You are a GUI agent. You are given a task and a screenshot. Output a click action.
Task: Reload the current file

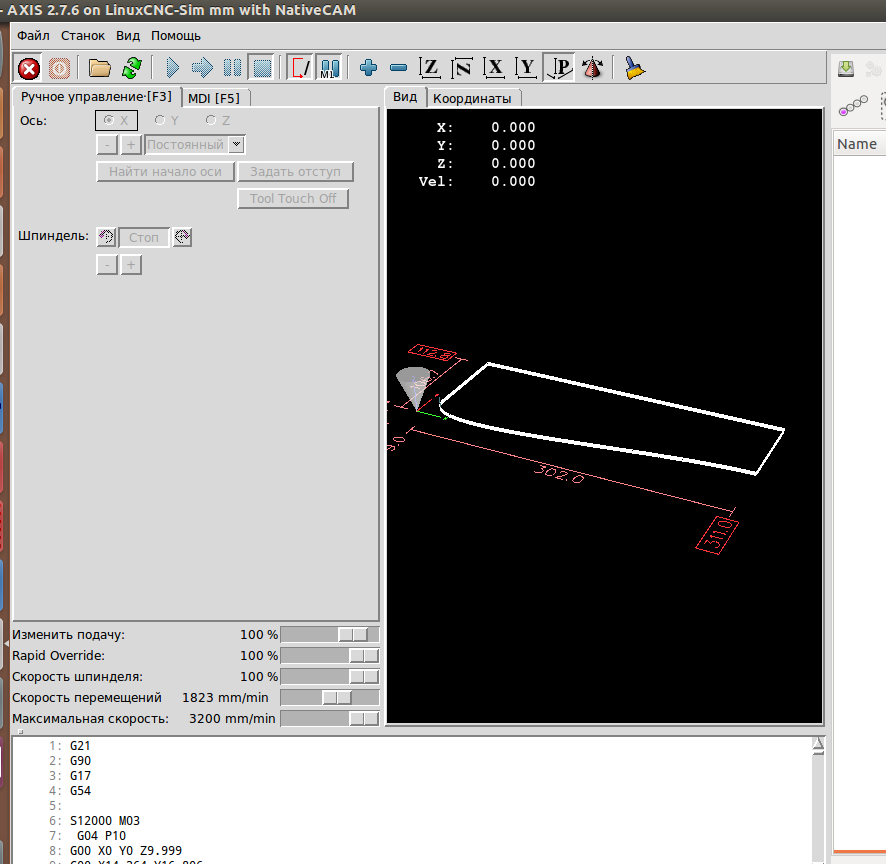pos(131,68)
